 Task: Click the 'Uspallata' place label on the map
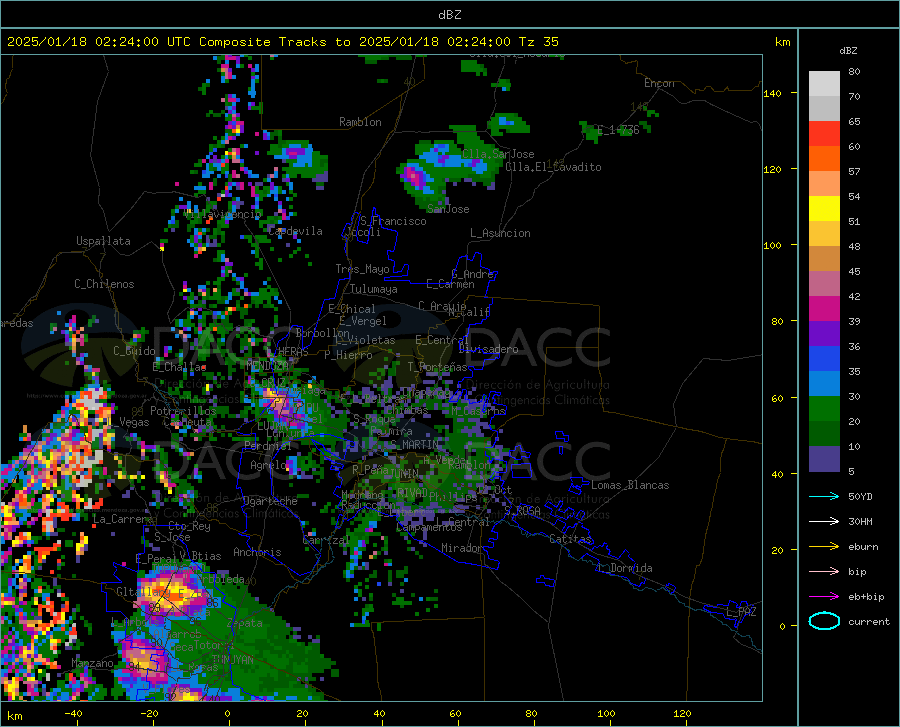pyautogui.click(x=103, y=241)
